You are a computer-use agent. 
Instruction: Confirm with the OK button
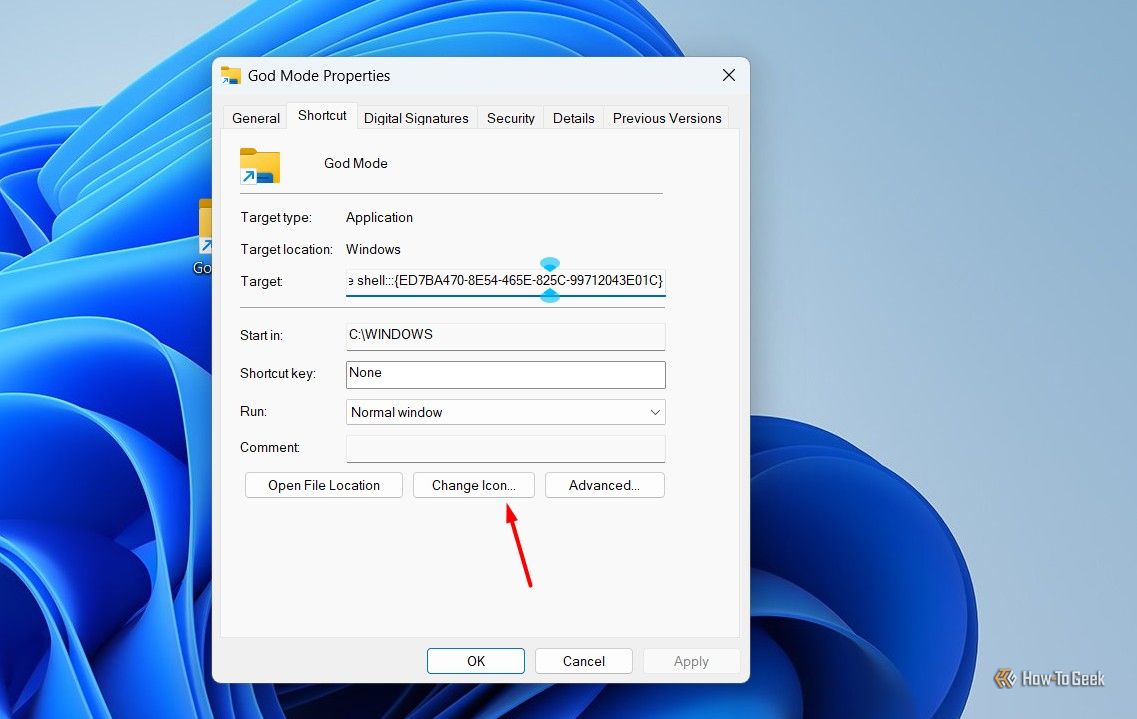(476, 661)
